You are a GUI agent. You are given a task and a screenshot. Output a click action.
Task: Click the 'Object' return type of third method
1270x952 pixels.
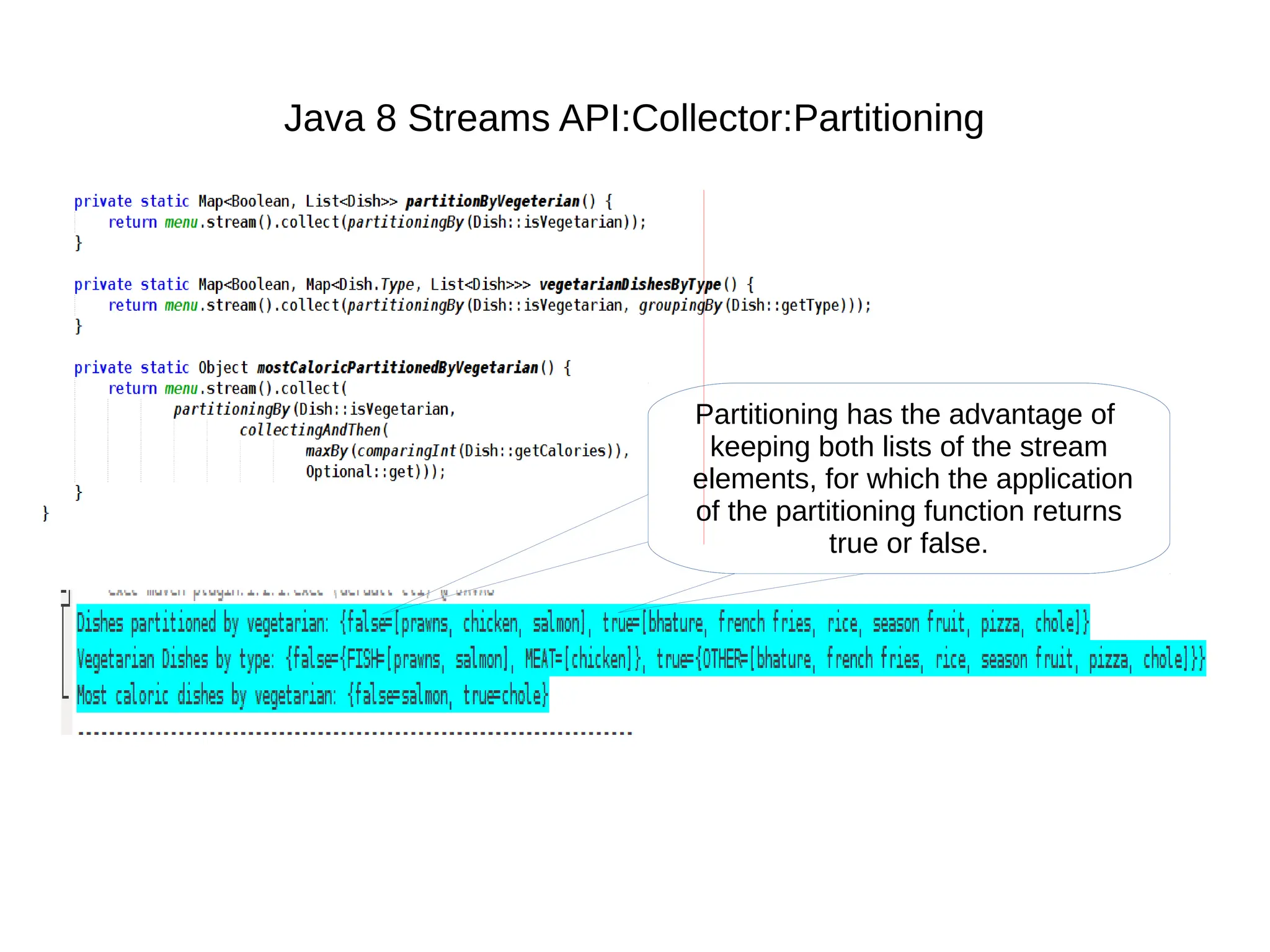click(x=223, y=368)
